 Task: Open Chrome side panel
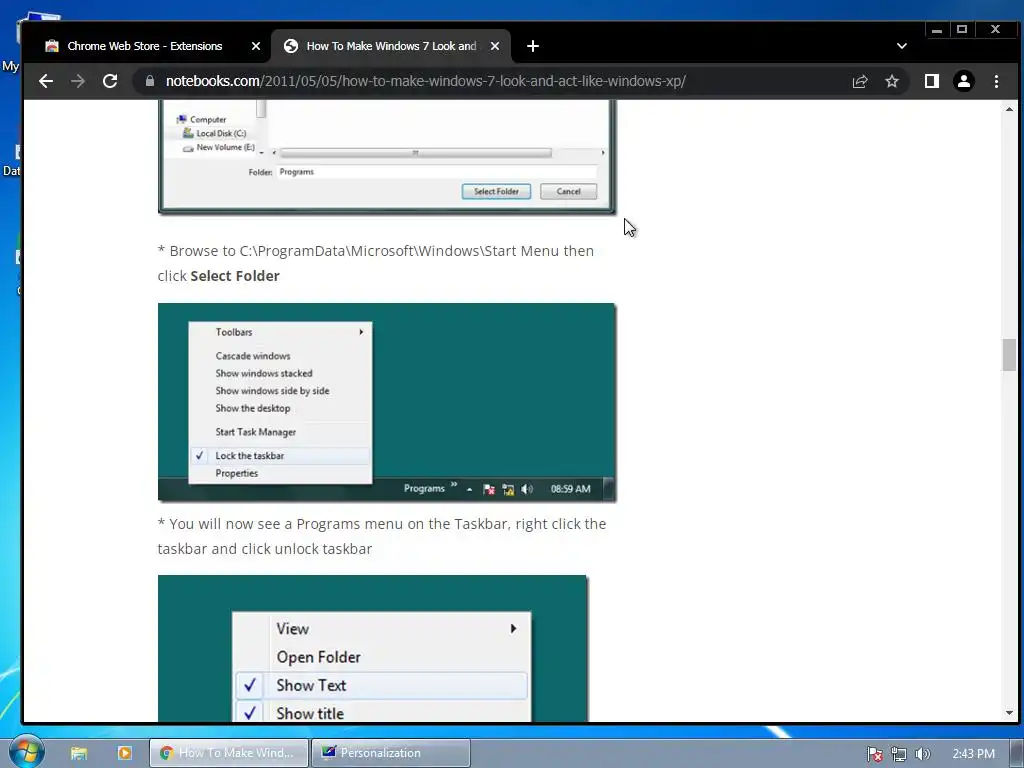coord(932,81)
